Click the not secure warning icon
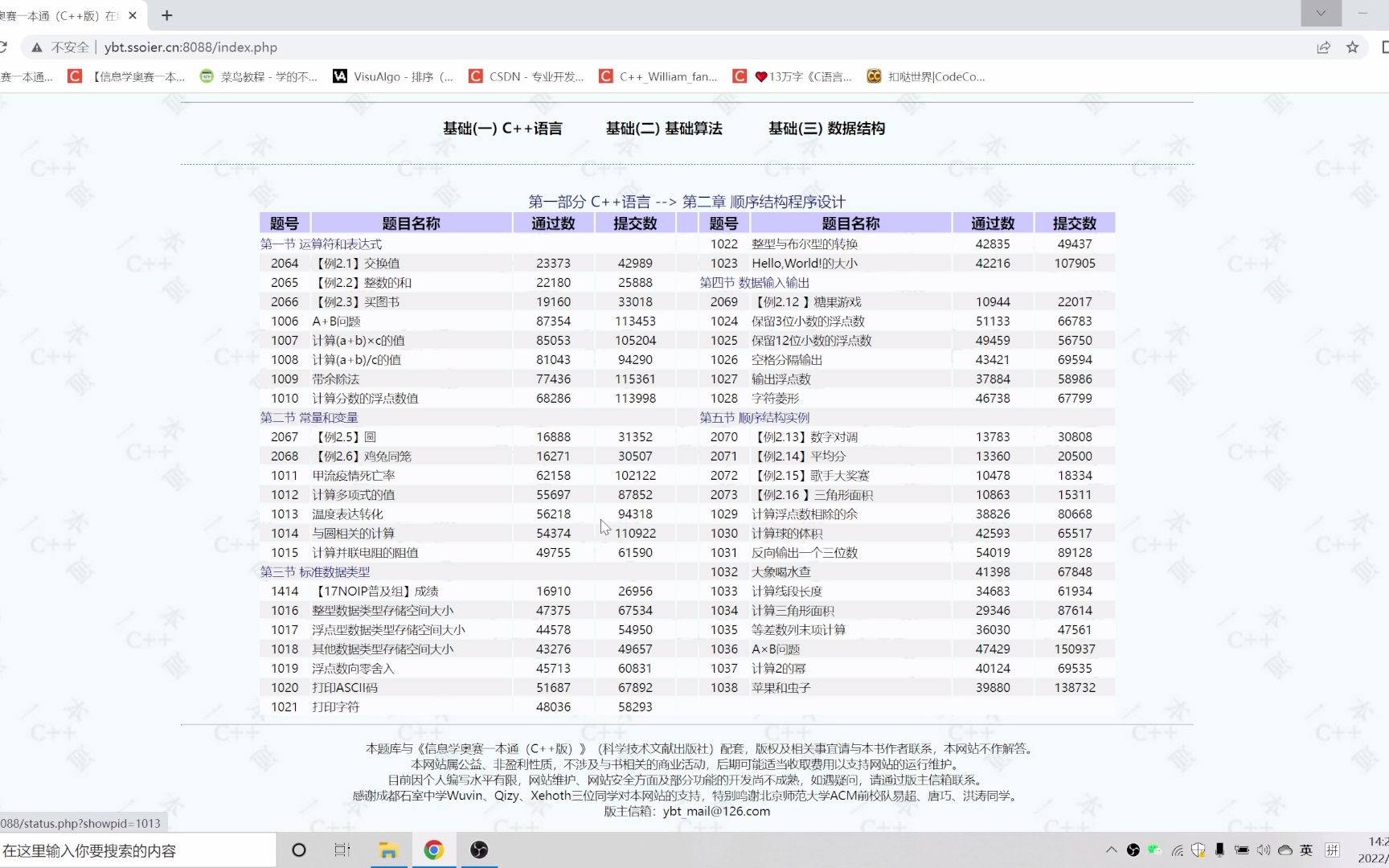1389x868 pixels. point(37,47)
